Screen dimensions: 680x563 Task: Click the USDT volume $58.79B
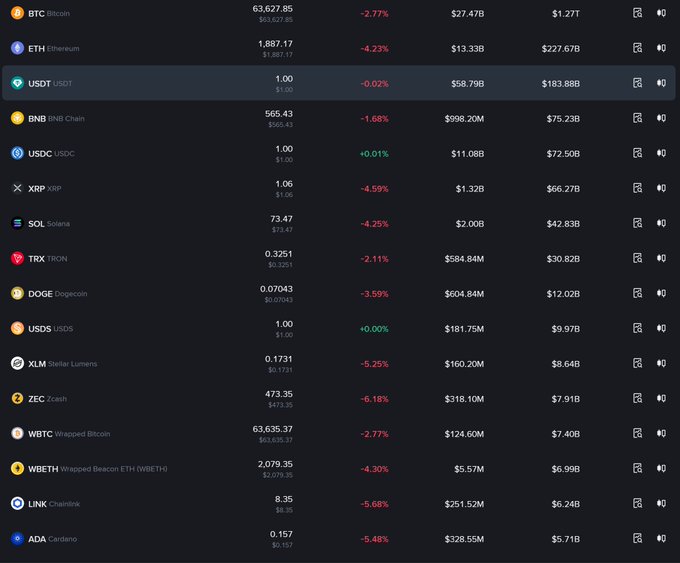(x=468, y=84)
